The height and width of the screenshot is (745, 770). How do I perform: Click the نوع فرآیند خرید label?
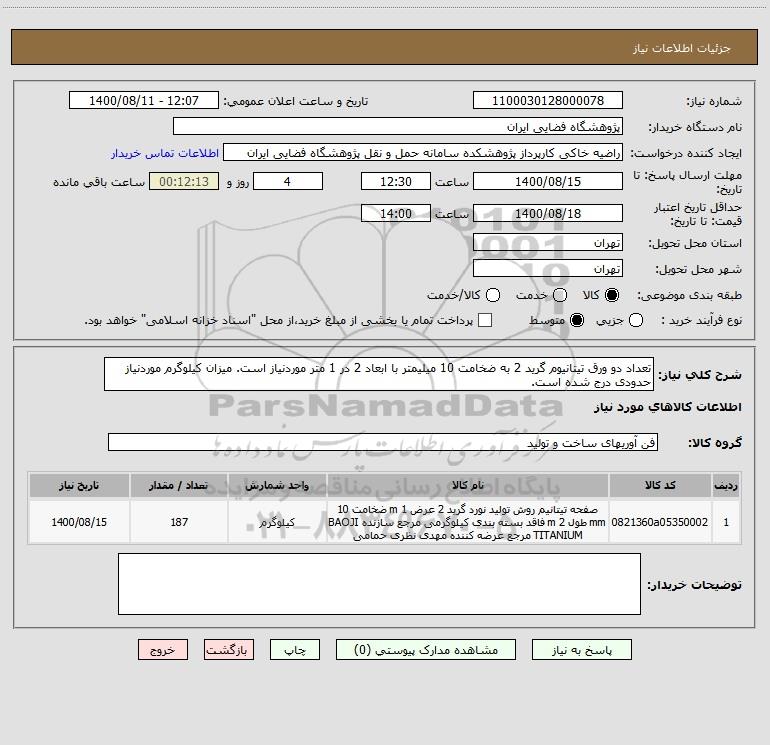(701, 320)
